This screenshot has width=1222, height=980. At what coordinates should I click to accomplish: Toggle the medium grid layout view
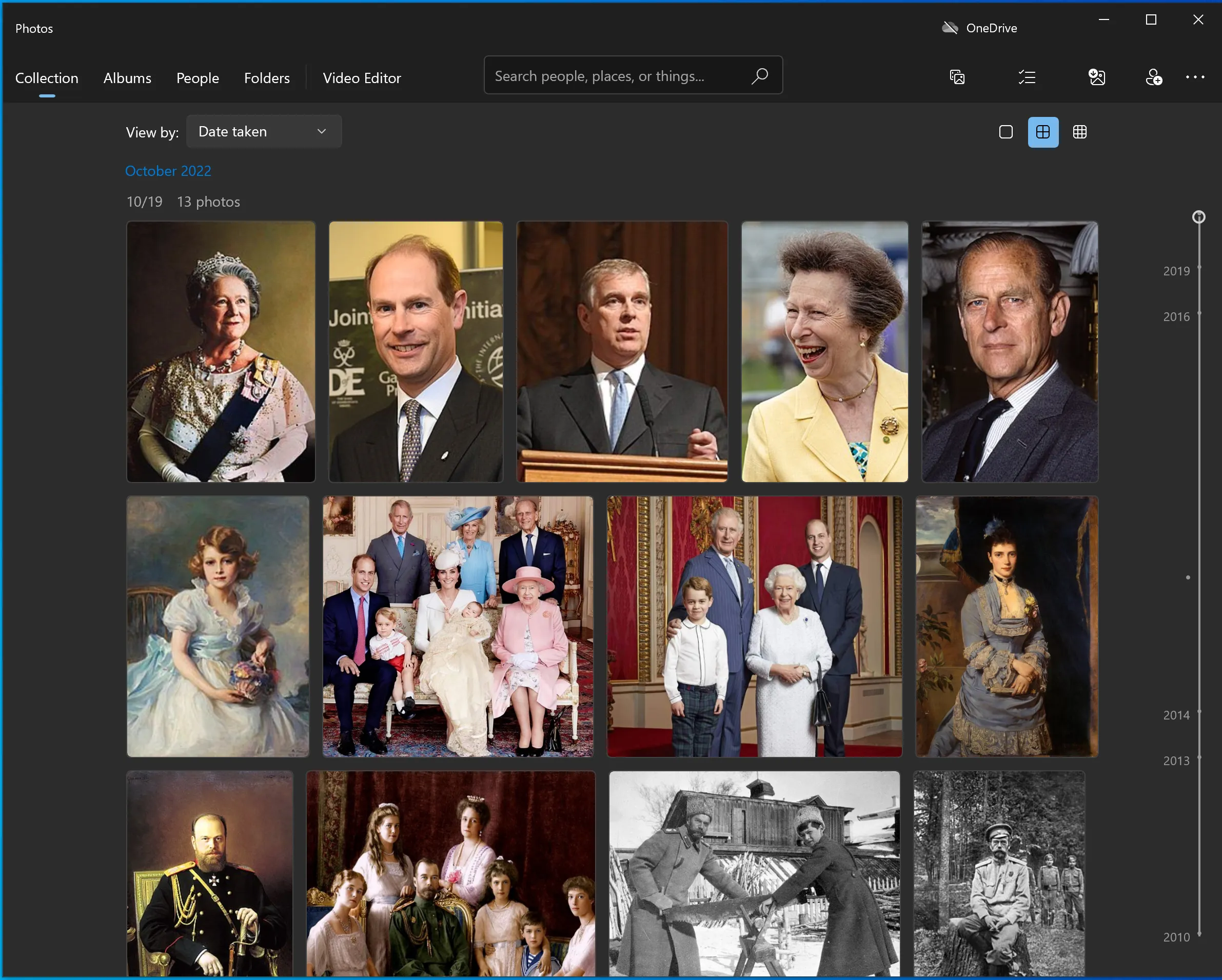tap(1043, 131)
